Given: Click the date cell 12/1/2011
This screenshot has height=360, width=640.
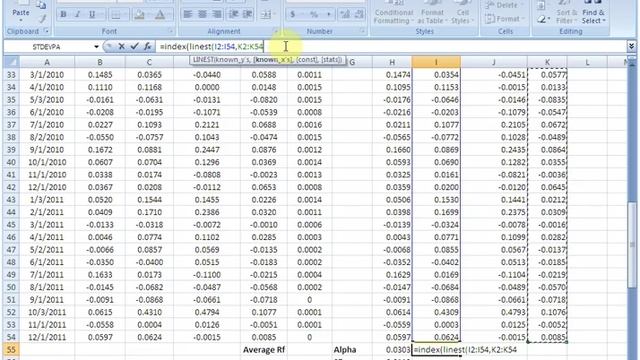Looking at the screenshot, I should tap(47, 337).
